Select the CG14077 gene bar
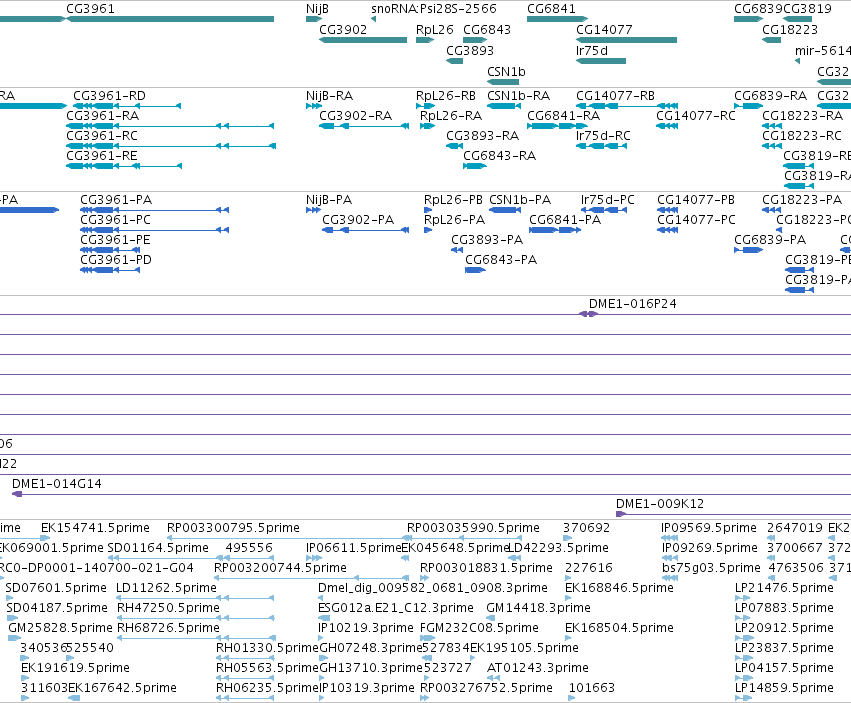 click(626, 40)
